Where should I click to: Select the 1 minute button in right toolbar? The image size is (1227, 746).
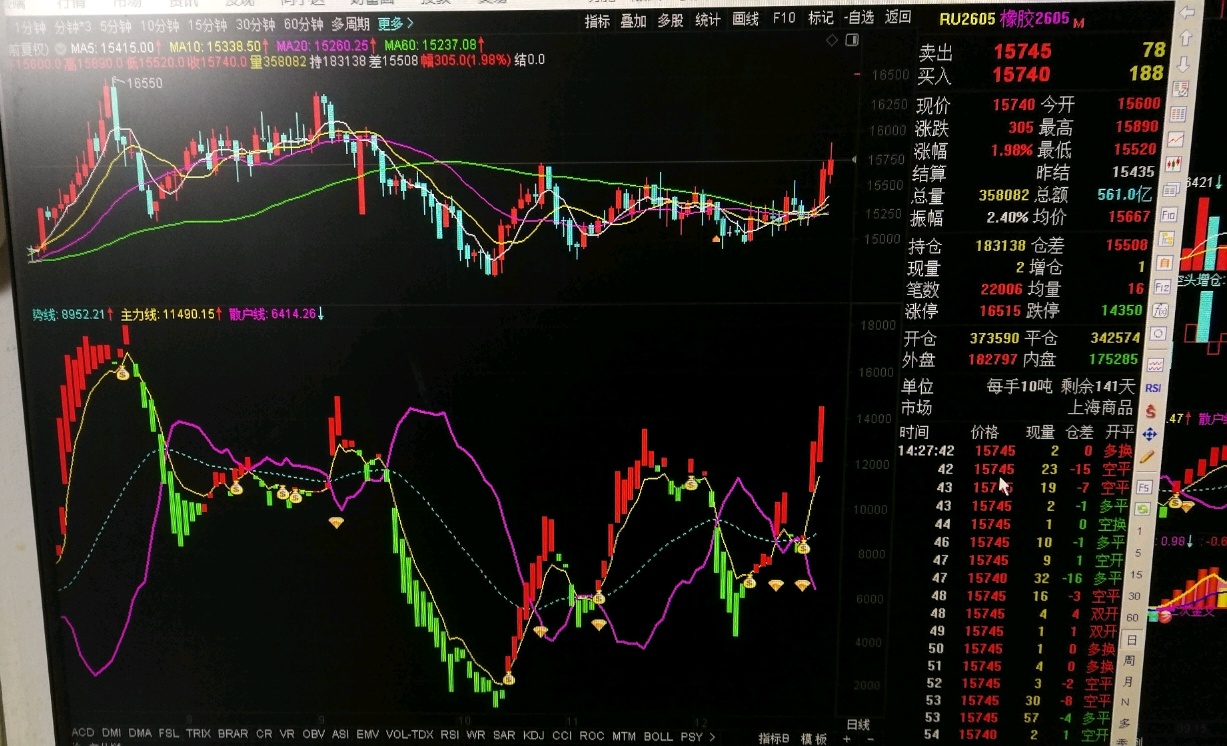pyautogui.click(x=1139, y=530)
